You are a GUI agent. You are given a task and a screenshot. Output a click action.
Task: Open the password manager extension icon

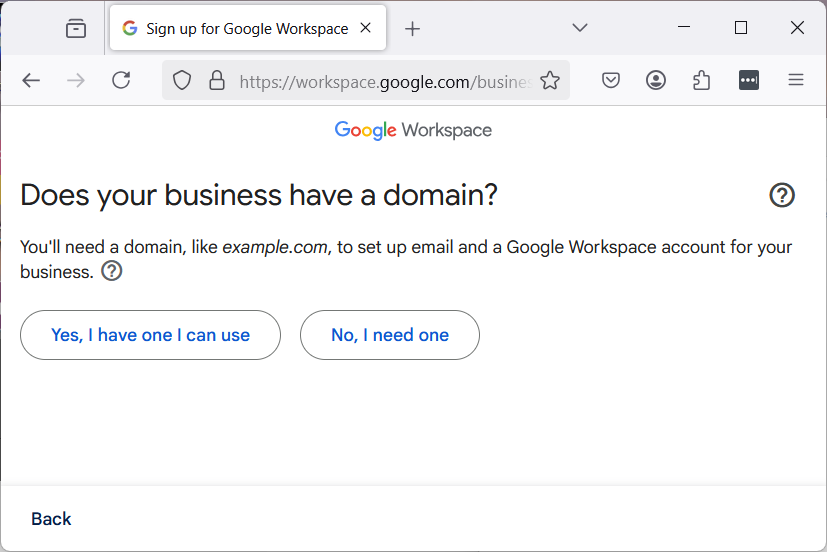pos(749,81)
